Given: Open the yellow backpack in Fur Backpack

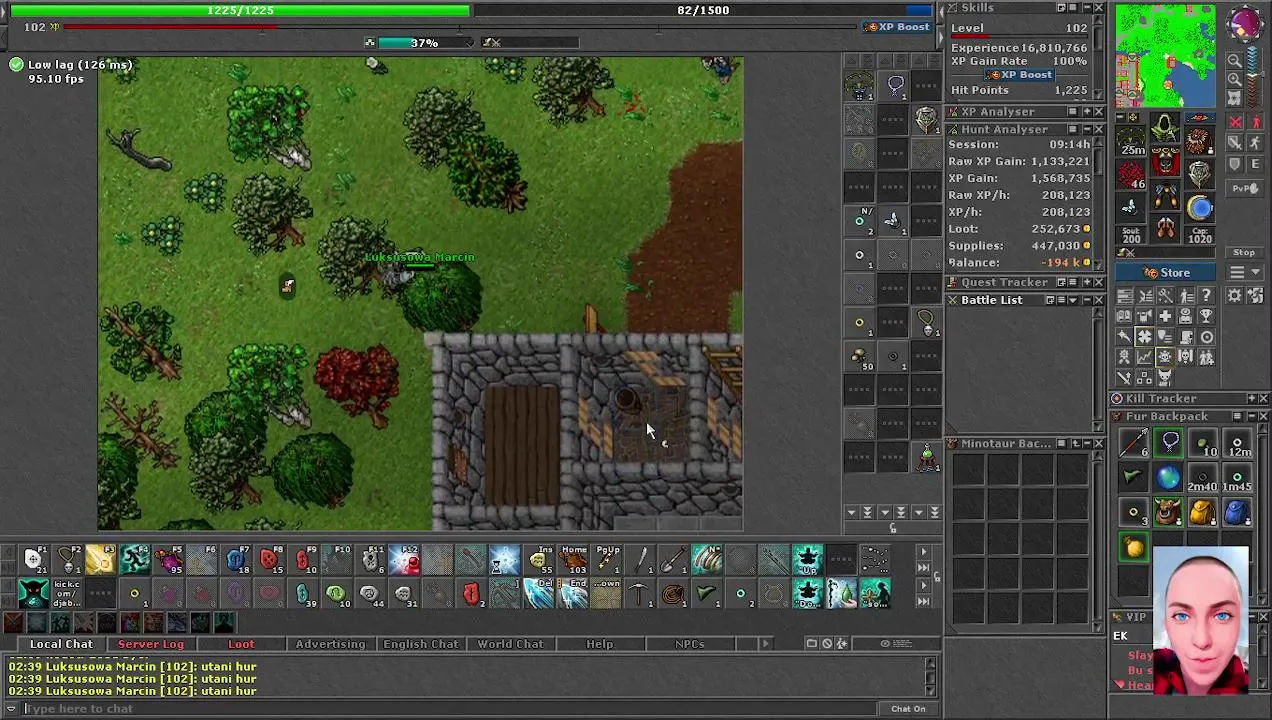Looking at the screenshot, I should point(1202,513).
